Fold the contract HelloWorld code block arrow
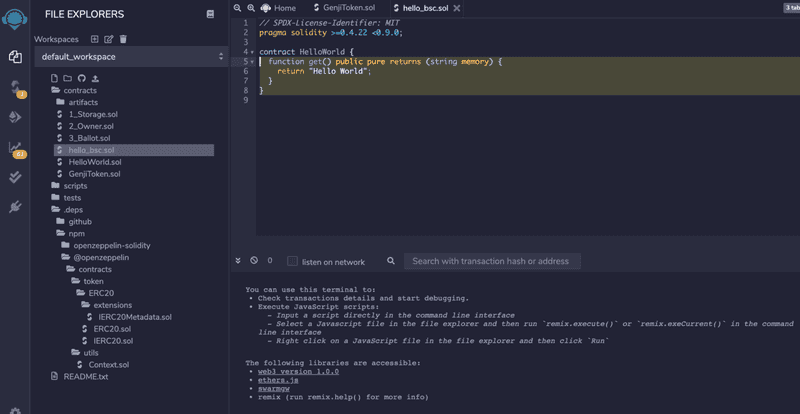Image resolution: width=800 pixels, height=414 pixels. (251, 51)
